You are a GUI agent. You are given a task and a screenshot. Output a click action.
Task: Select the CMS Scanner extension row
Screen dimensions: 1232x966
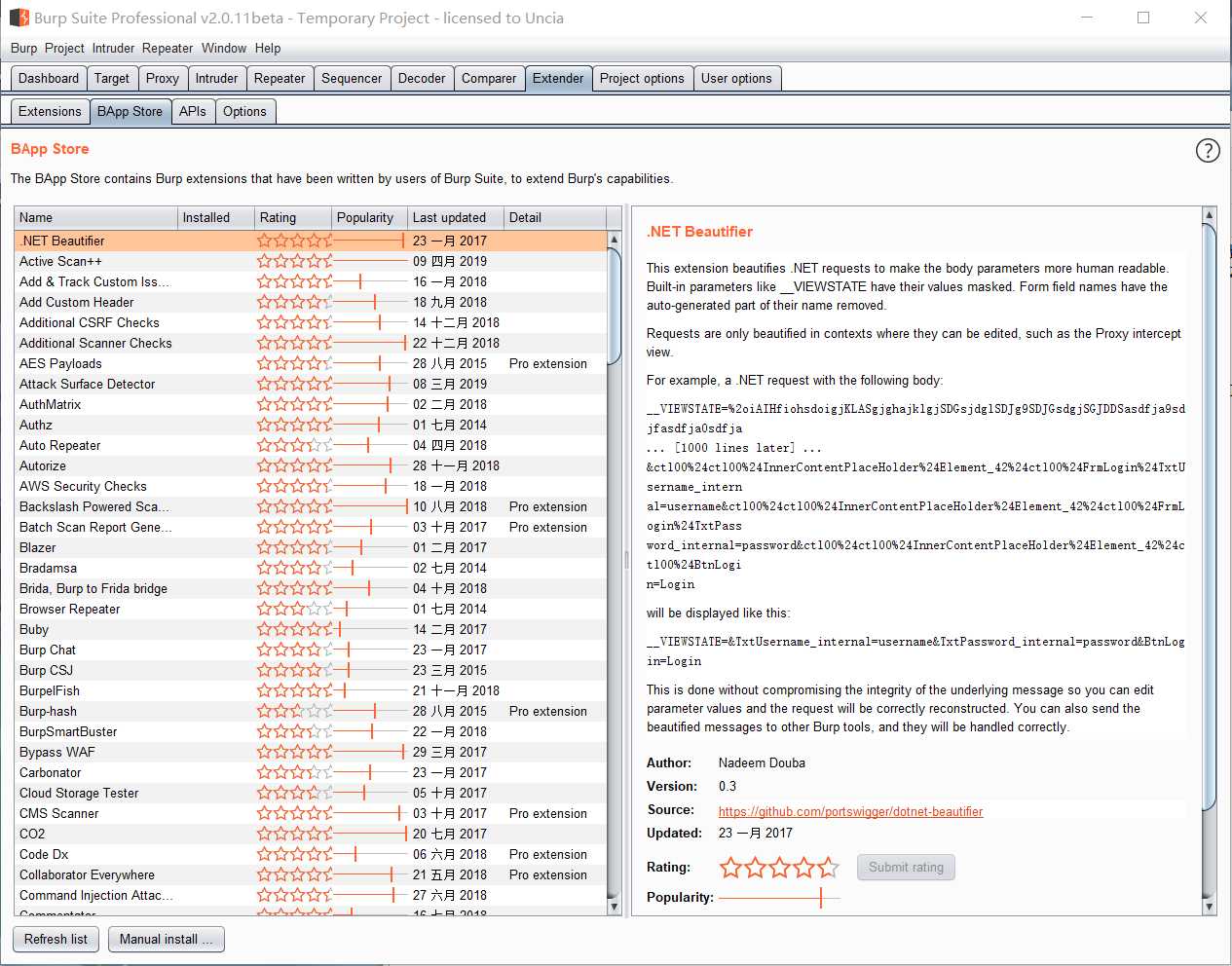click(x=311, y=813)
